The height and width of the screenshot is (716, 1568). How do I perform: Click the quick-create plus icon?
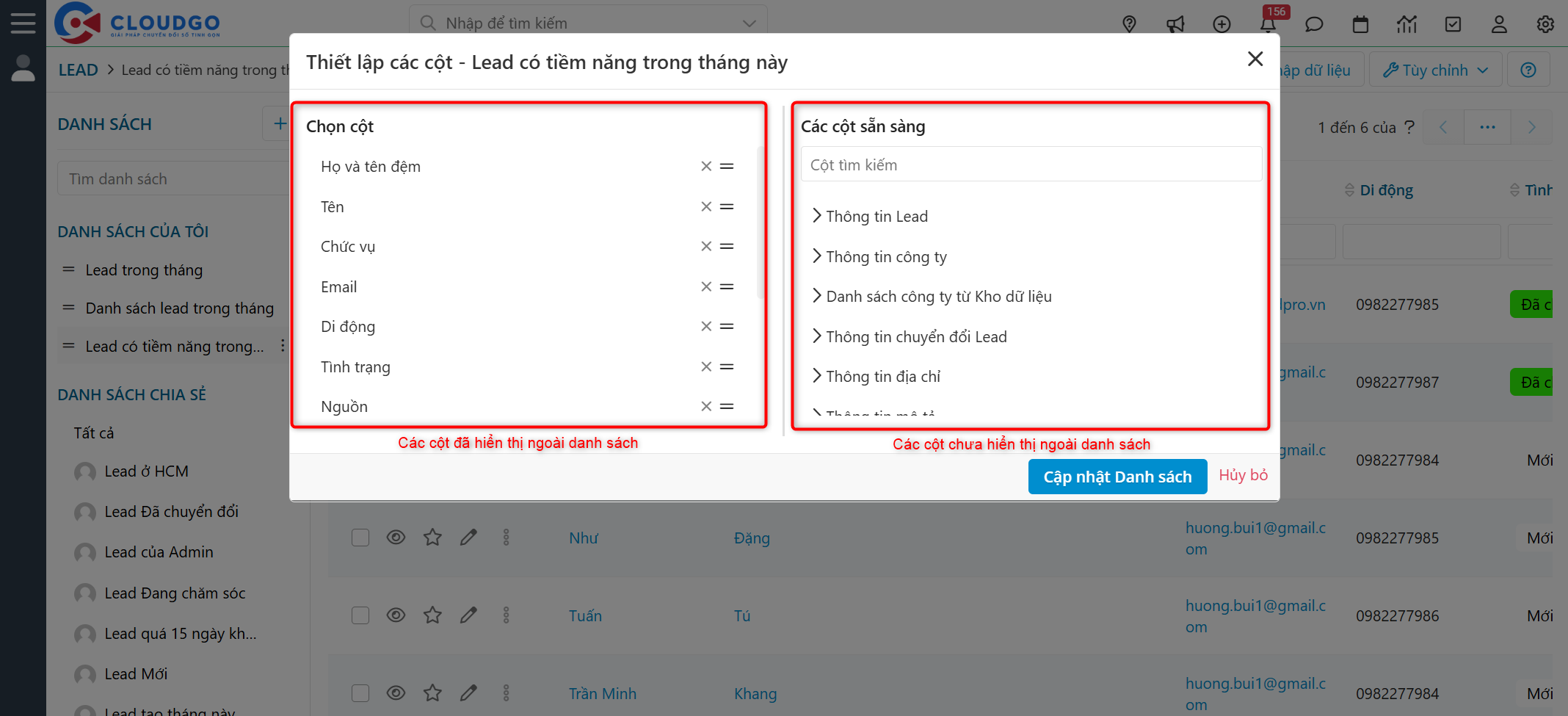(x=1222, y=24)
